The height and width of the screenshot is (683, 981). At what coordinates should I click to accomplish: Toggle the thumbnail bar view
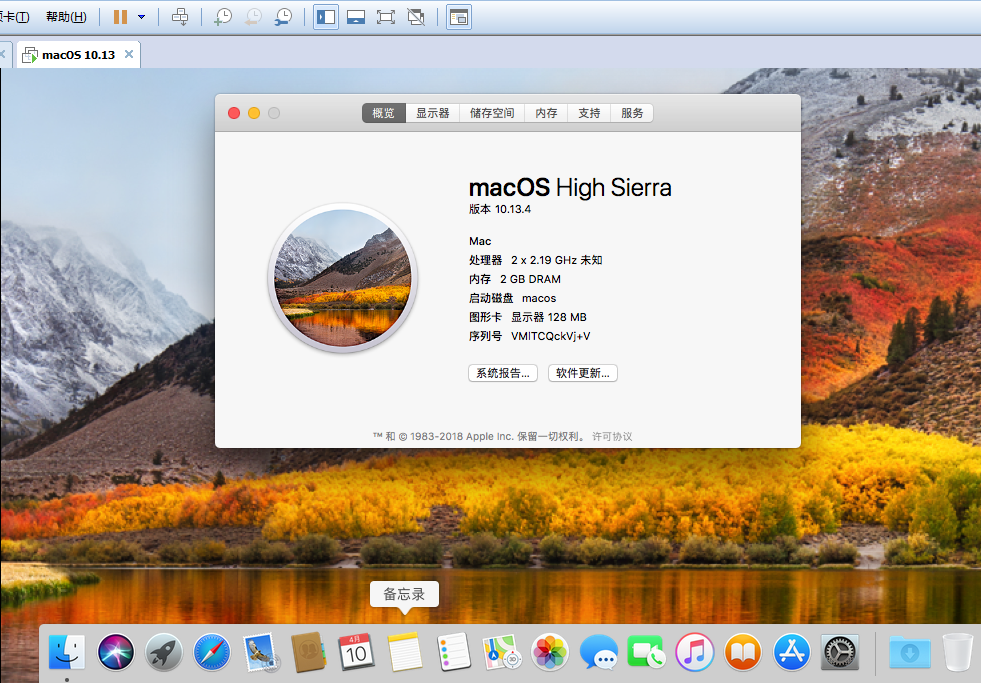click(x=355, y=17)
